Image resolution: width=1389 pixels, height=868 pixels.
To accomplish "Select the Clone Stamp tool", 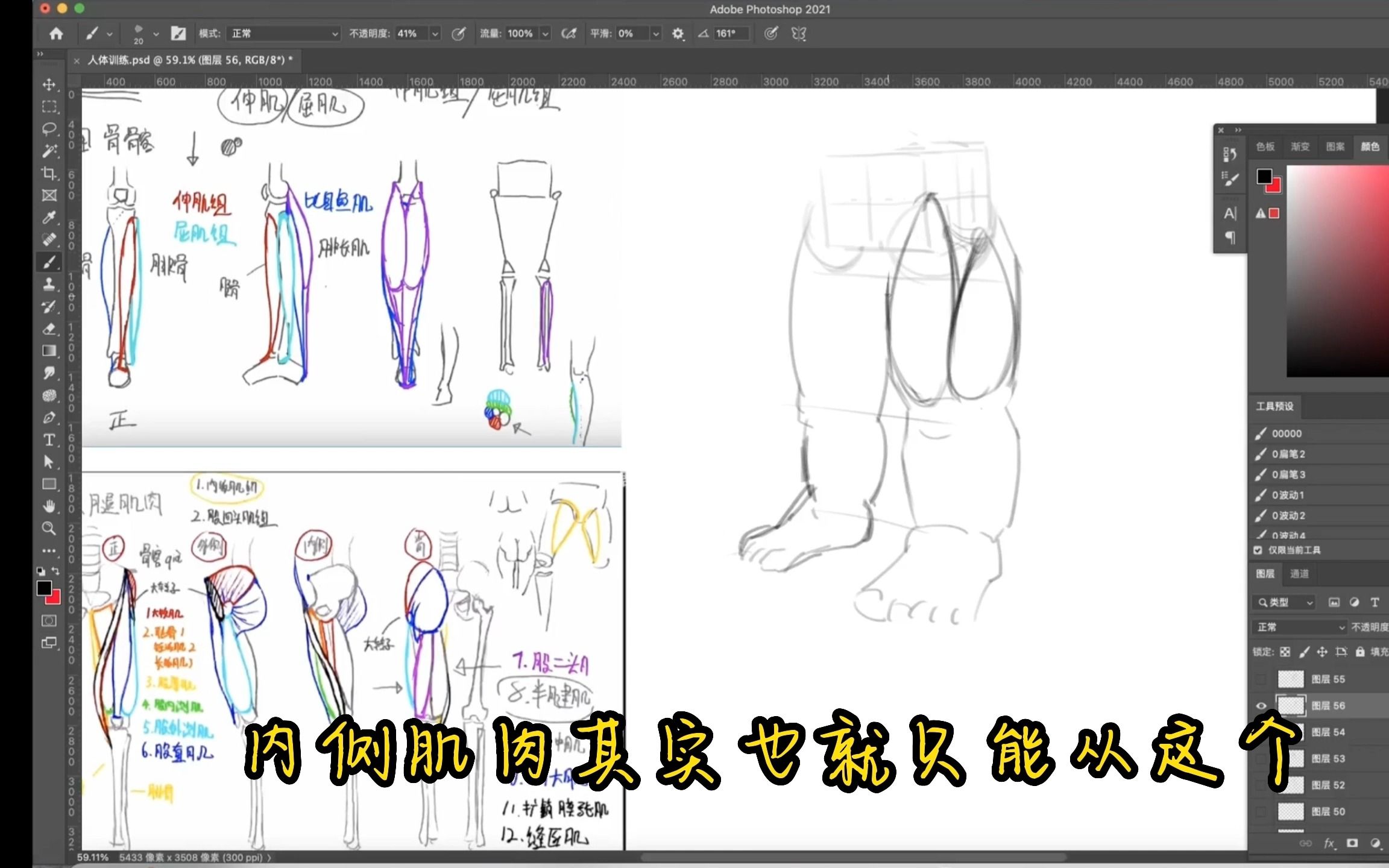I will 49,284.
